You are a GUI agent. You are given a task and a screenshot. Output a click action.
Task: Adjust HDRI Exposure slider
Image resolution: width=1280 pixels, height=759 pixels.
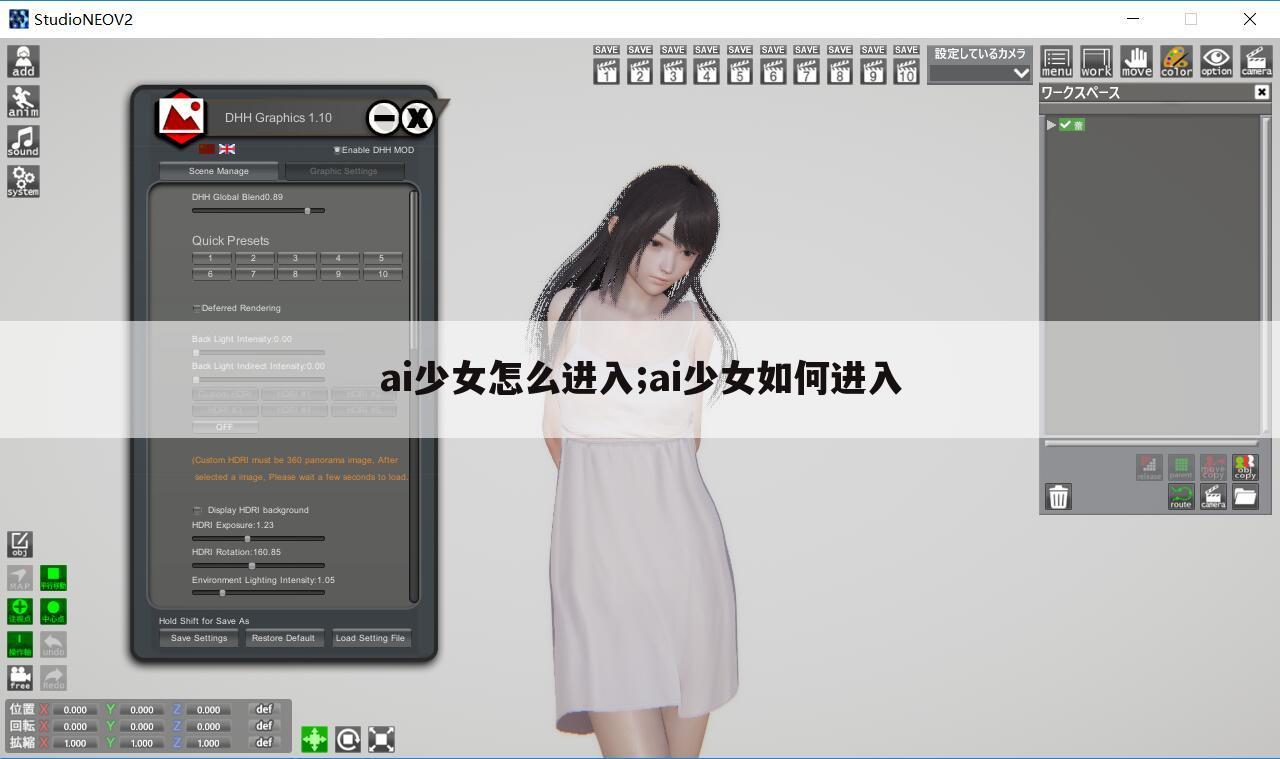click(258, 539)
